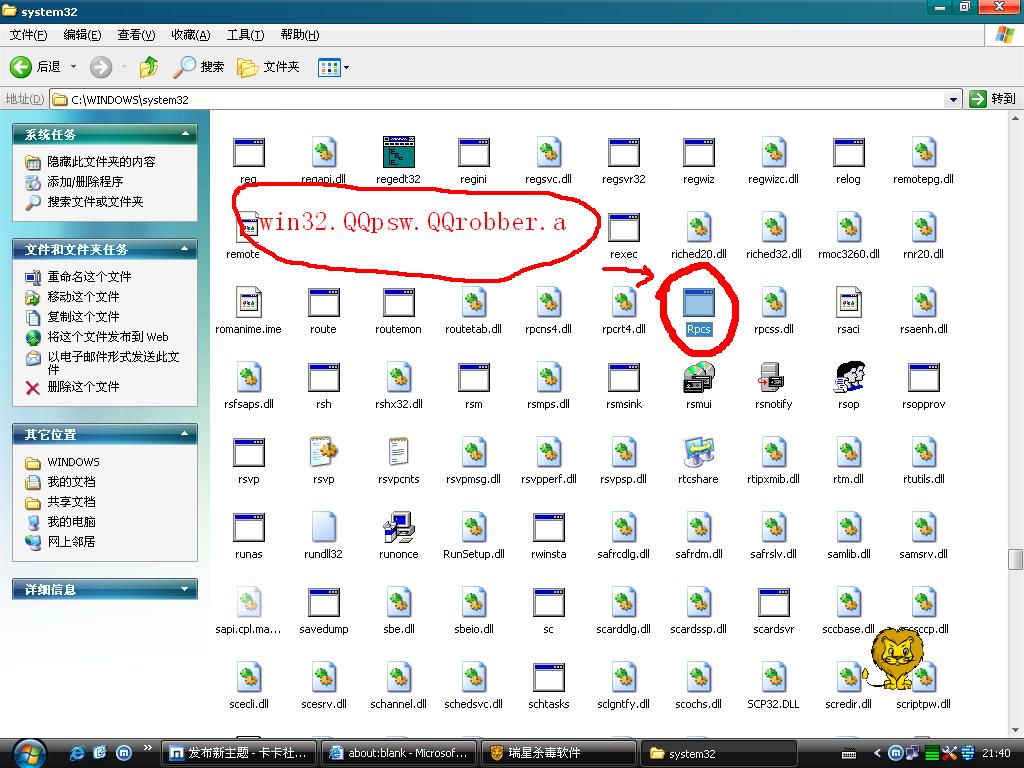Select the rtcshare file icon
Viewport: 1024px width, 768px height.
point(698,453)
